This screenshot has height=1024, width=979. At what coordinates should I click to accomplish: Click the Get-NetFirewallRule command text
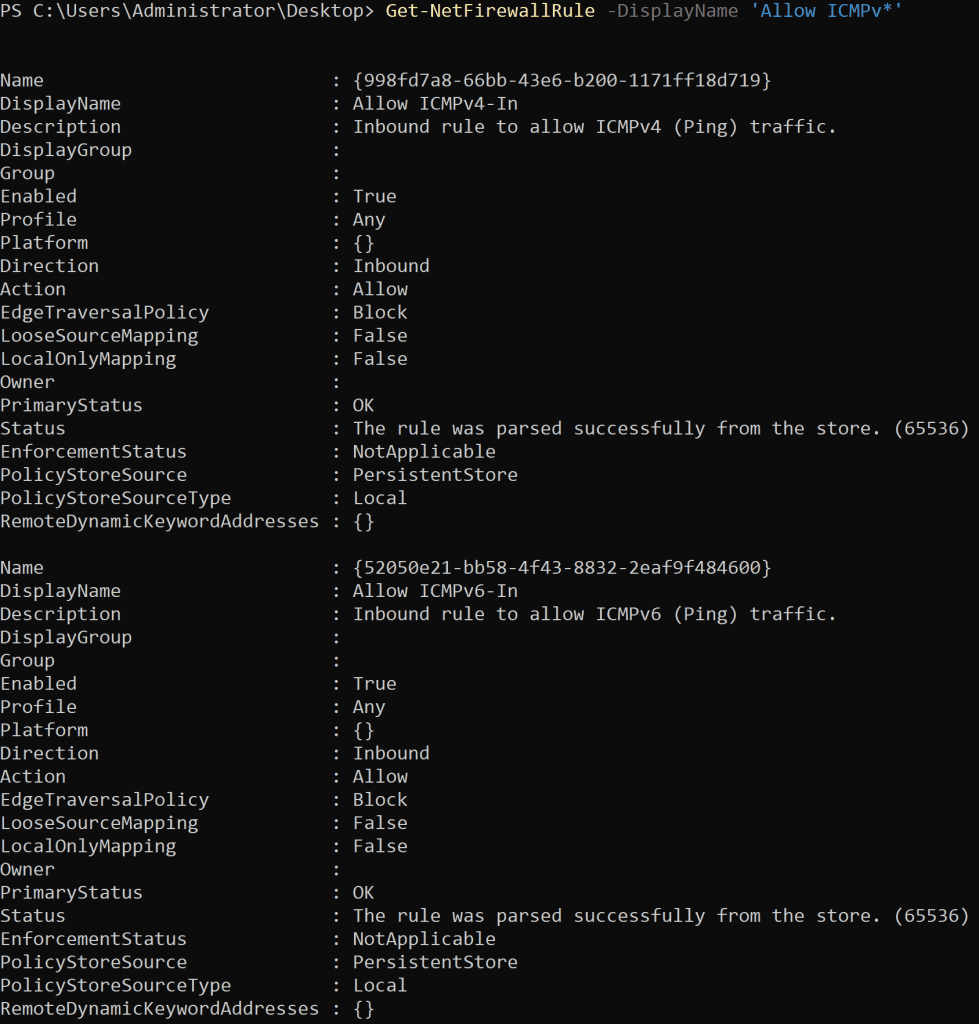coord(490,11)
